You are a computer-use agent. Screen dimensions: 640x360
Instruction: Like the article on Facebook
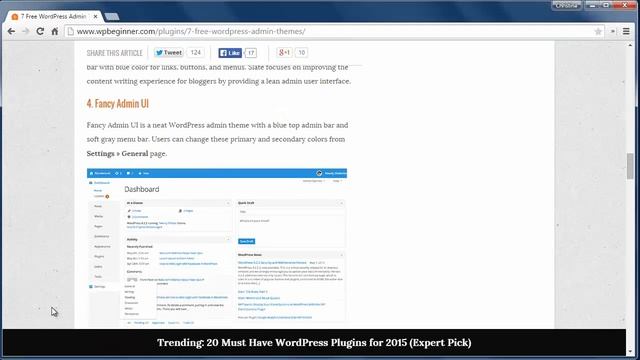point(230,53)
